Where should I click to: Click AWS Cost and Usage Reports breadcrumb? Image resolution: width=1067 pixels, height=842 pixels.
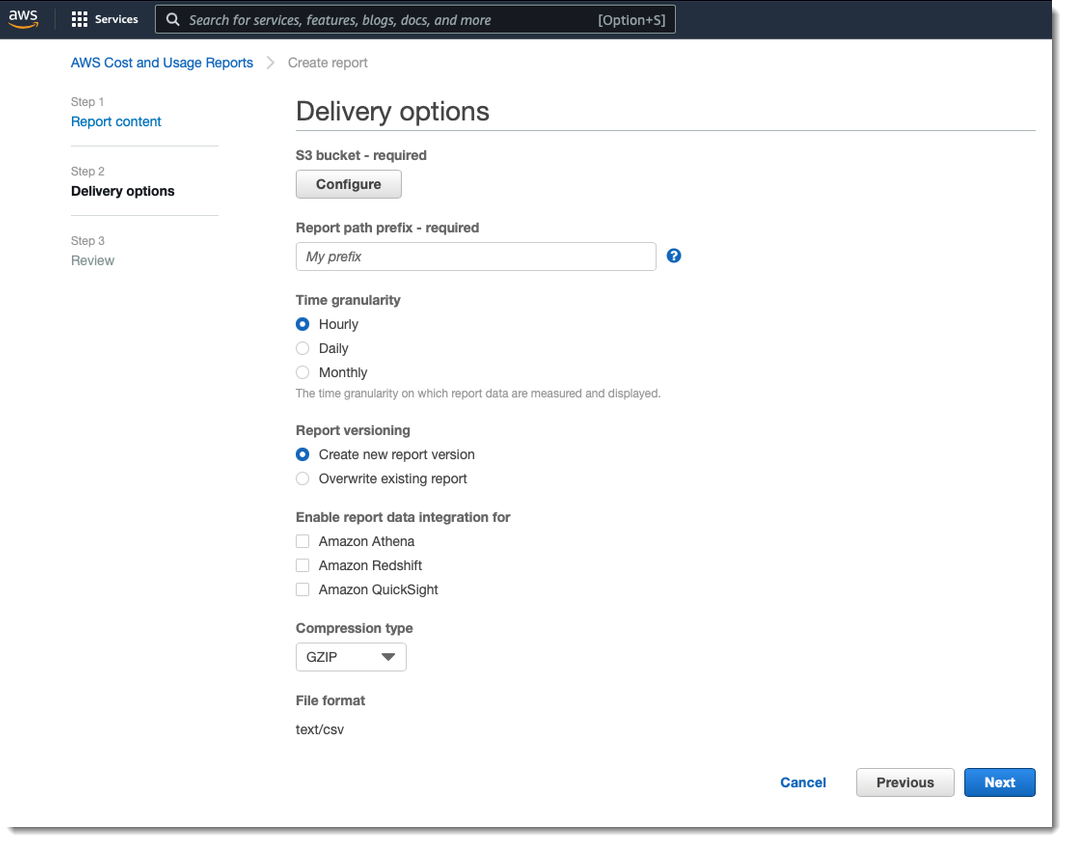coord(162,63)
